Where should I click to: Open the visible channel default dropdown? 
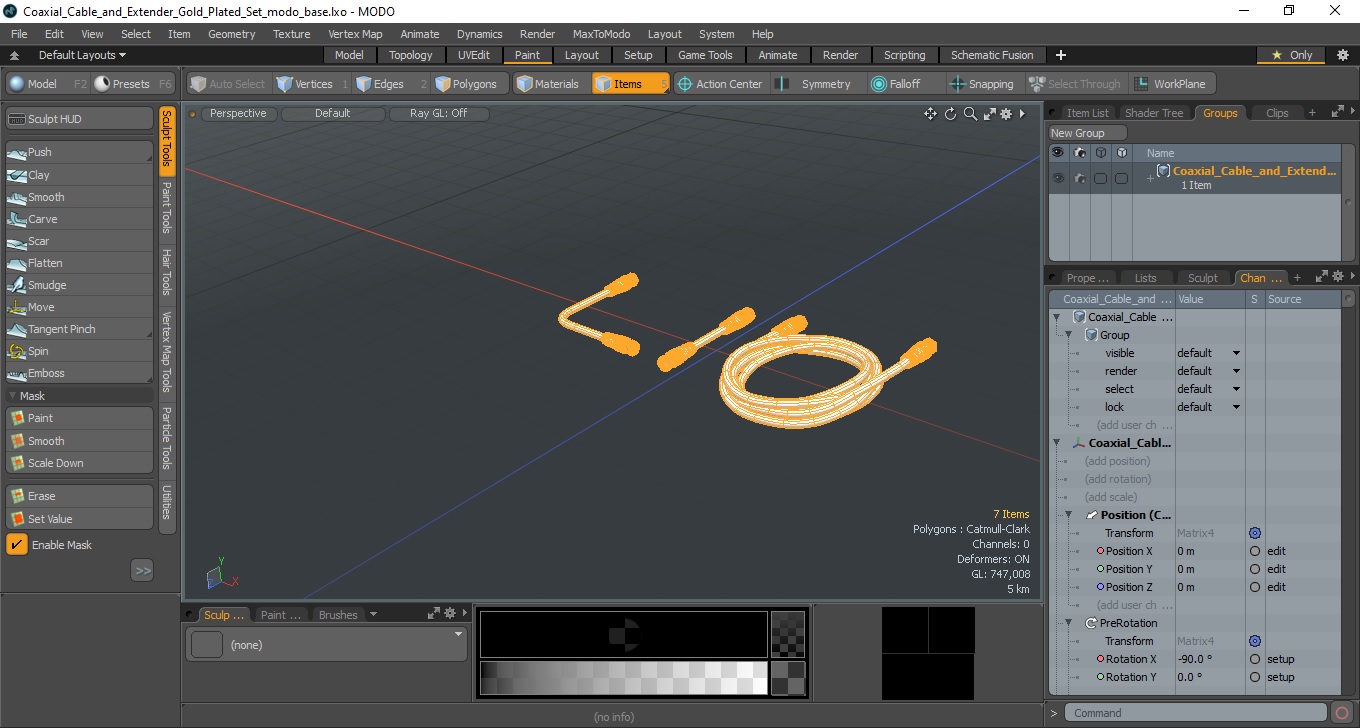pyautogui.click(x=1209, y=353)
